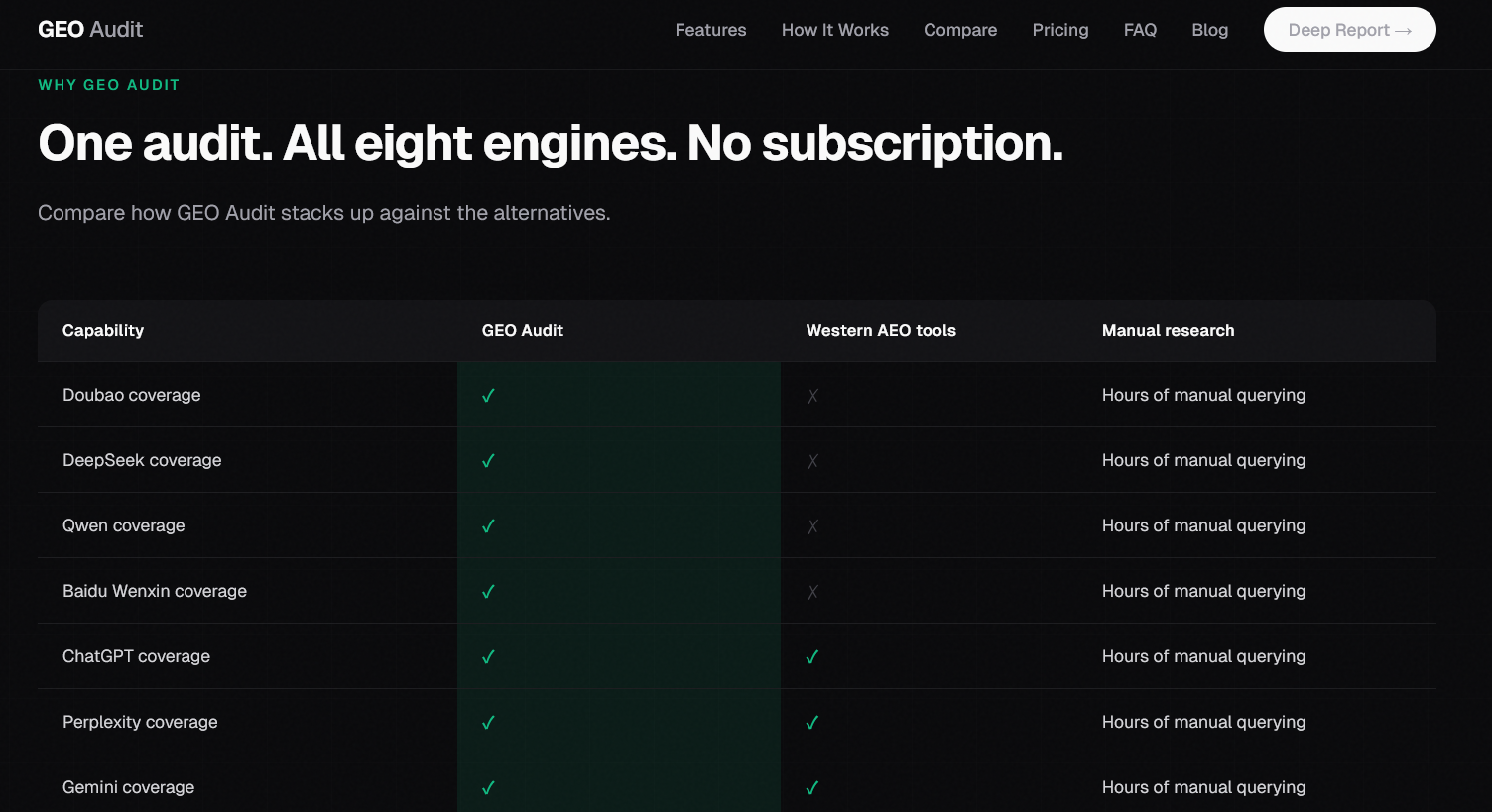Click the GEO Audit column header
Image resolution: width=1492 pixels, height=812 pixels.
pos(522,331)
